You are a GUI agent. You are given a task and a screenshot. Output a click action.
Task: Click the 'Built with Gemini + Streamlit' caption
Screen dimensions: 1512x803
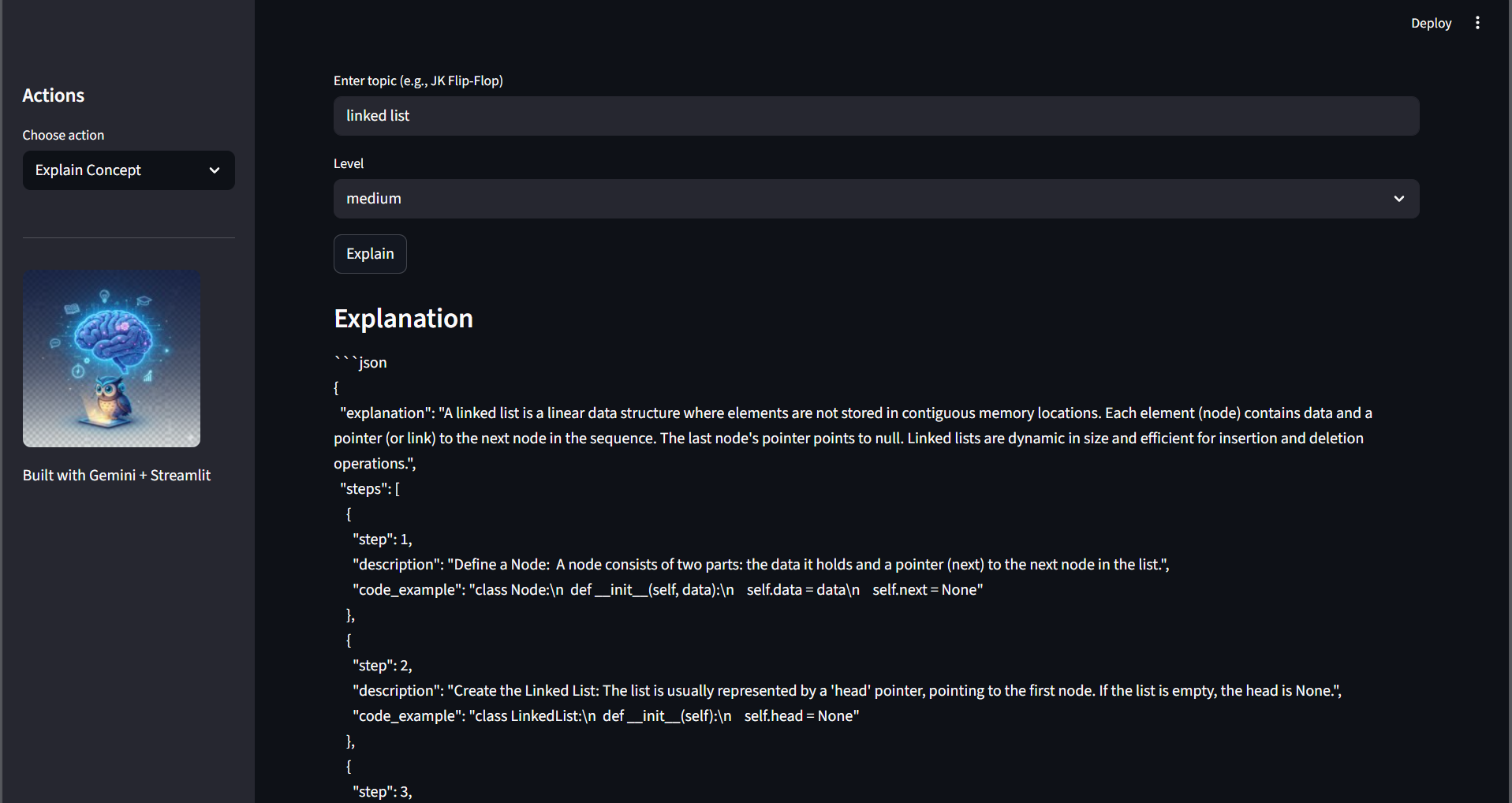(117, 475)
